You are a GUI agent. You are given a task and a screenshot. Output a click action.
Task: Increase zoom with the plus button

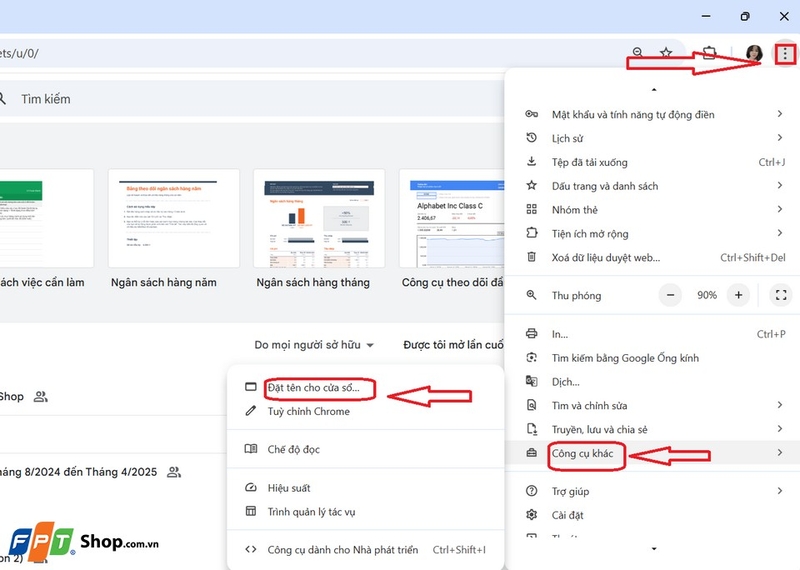[738, 295]
